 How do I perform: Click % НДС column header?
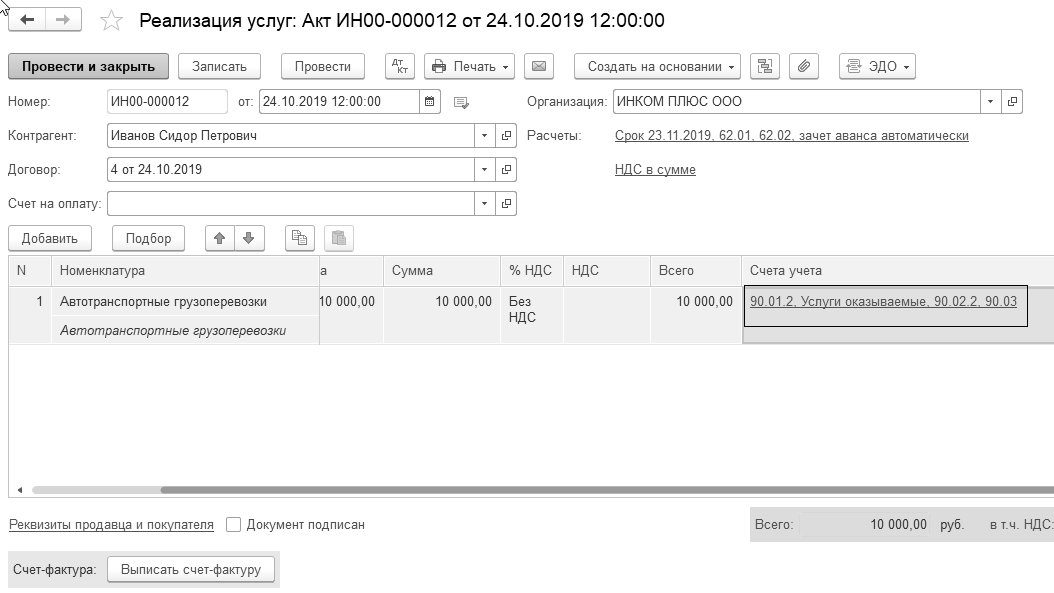[x=532, y=270]
